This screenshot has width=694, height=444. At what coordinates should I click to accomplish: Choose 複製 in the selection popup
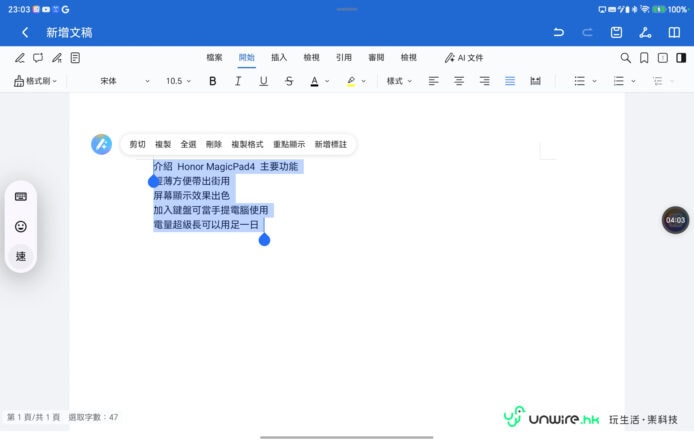click(x=163, y=144)
